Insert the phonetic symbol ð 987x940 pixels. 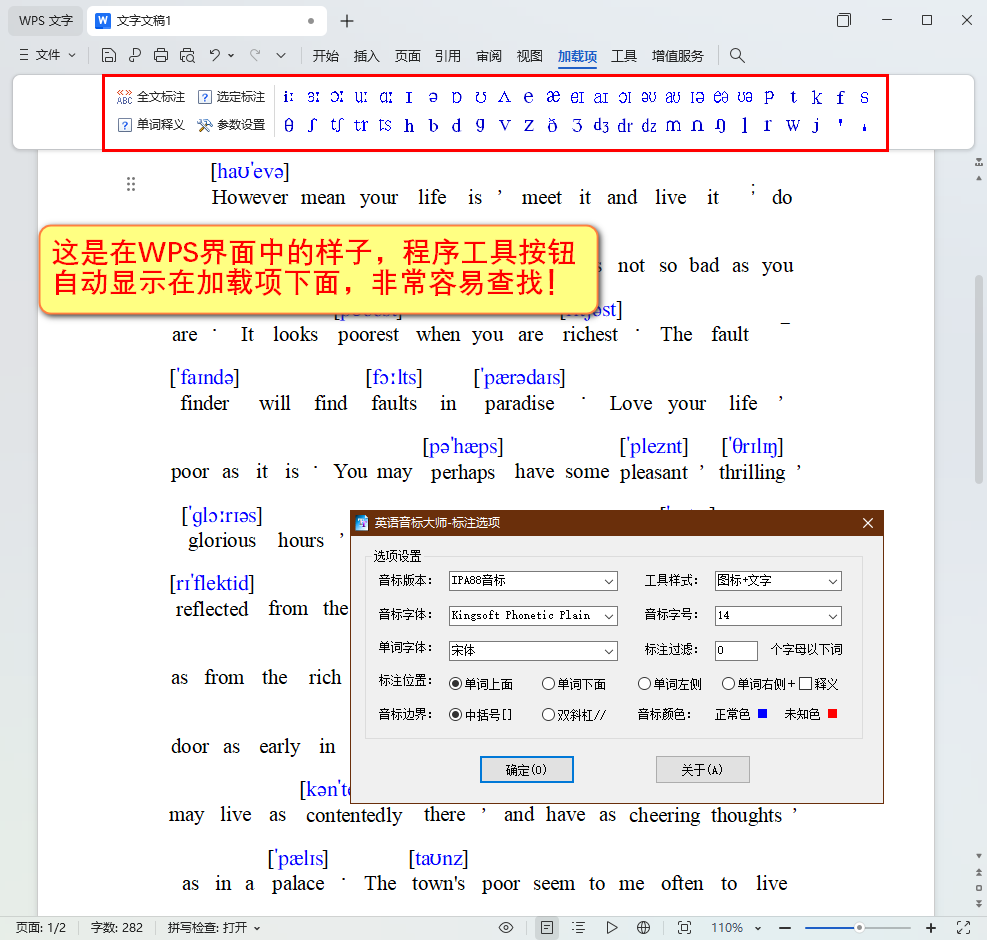tap(553, 125)
